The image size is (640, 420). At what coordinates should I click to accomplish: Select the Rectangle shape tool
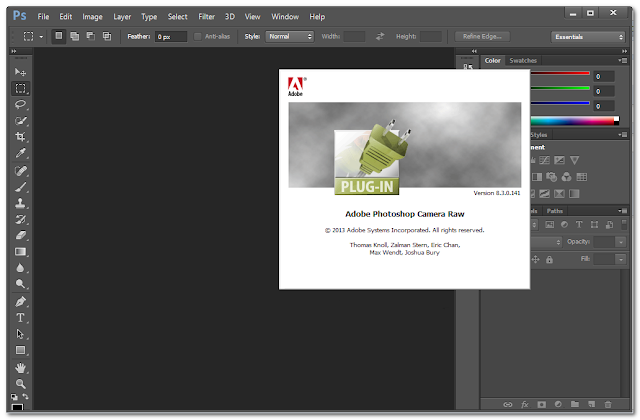(x=20, y=350)
